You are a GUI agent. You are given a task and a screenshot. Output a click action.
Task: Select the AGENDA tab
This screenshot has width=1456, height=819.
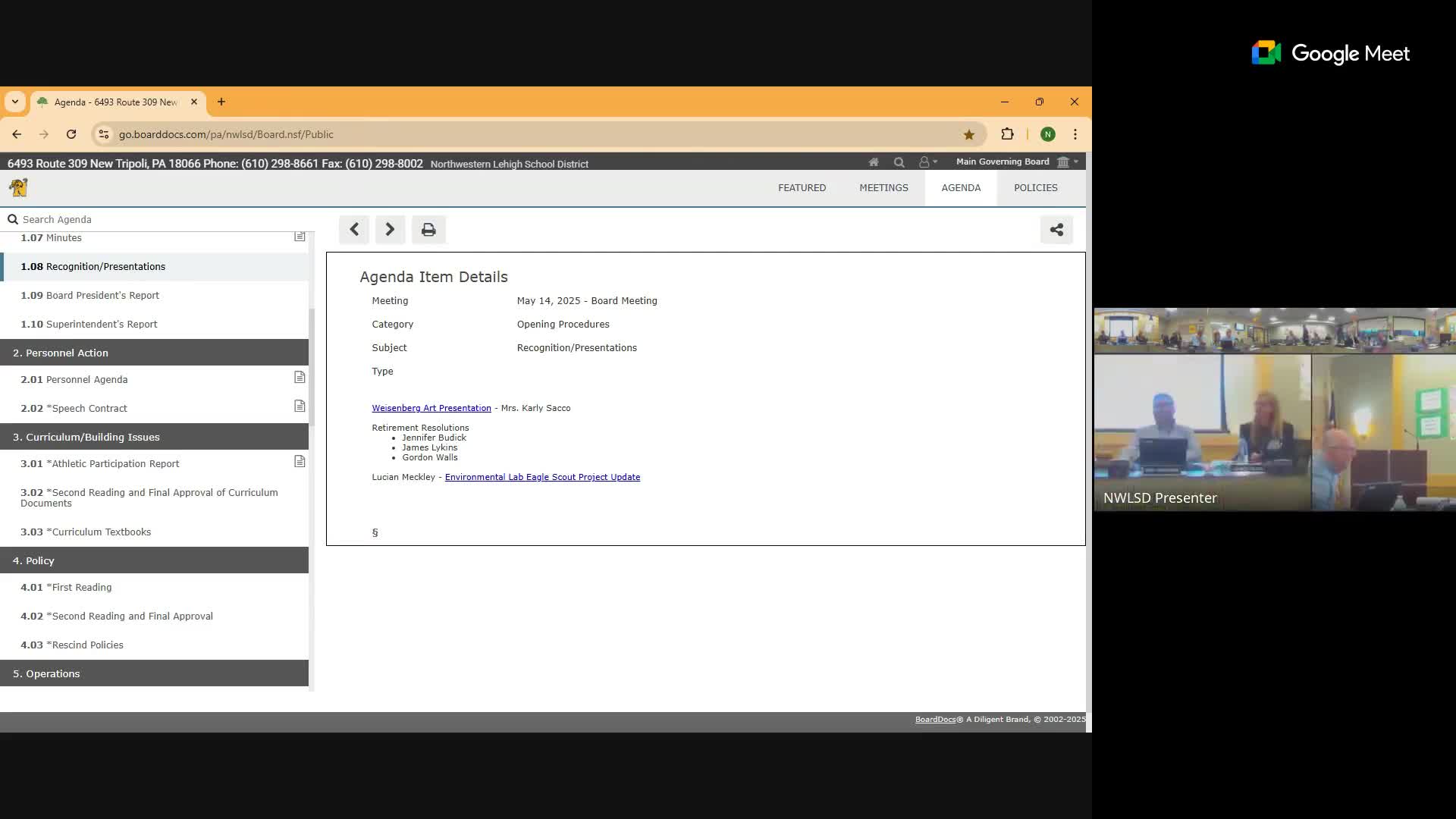(x=961, y=187)
